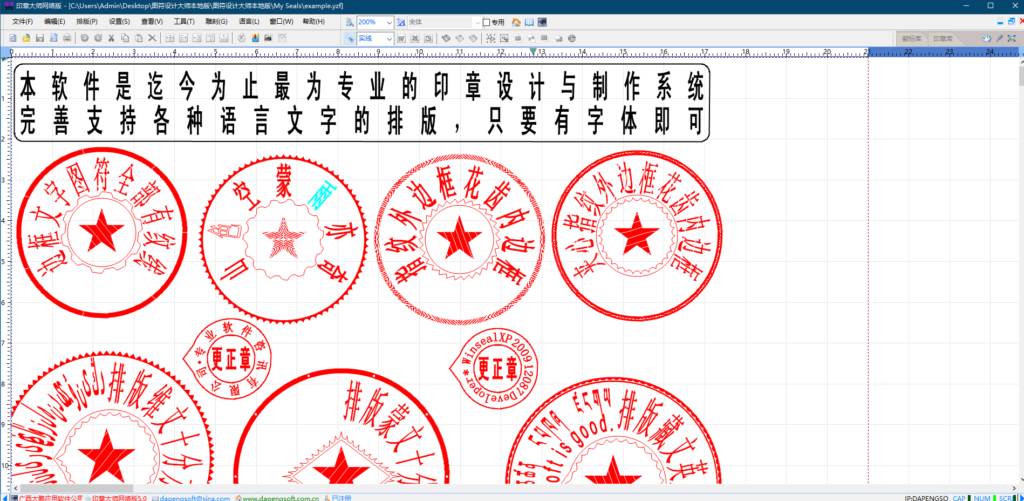
Task: Switch to the 印章库 tab
Action: pos(942,39)
